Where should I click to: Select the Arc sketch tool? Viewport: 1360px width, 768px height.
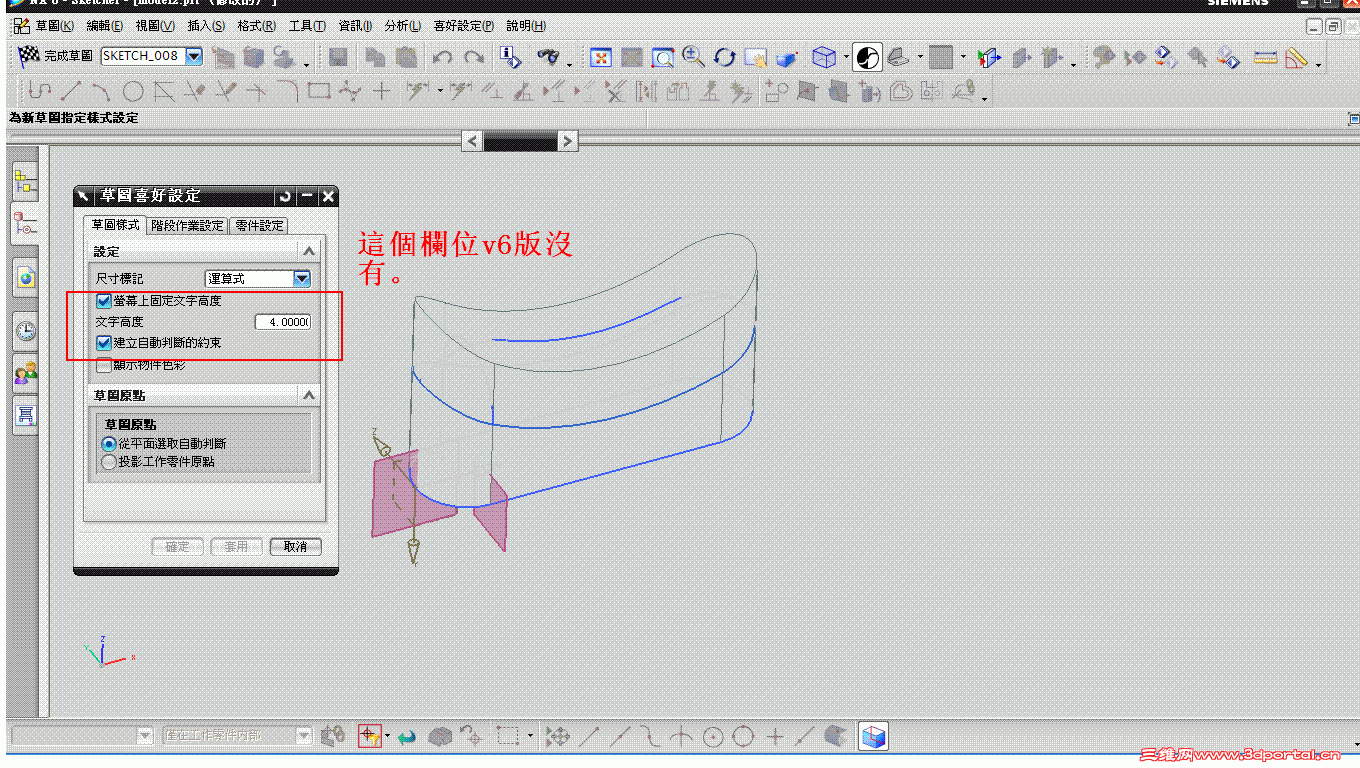[101, 92]
